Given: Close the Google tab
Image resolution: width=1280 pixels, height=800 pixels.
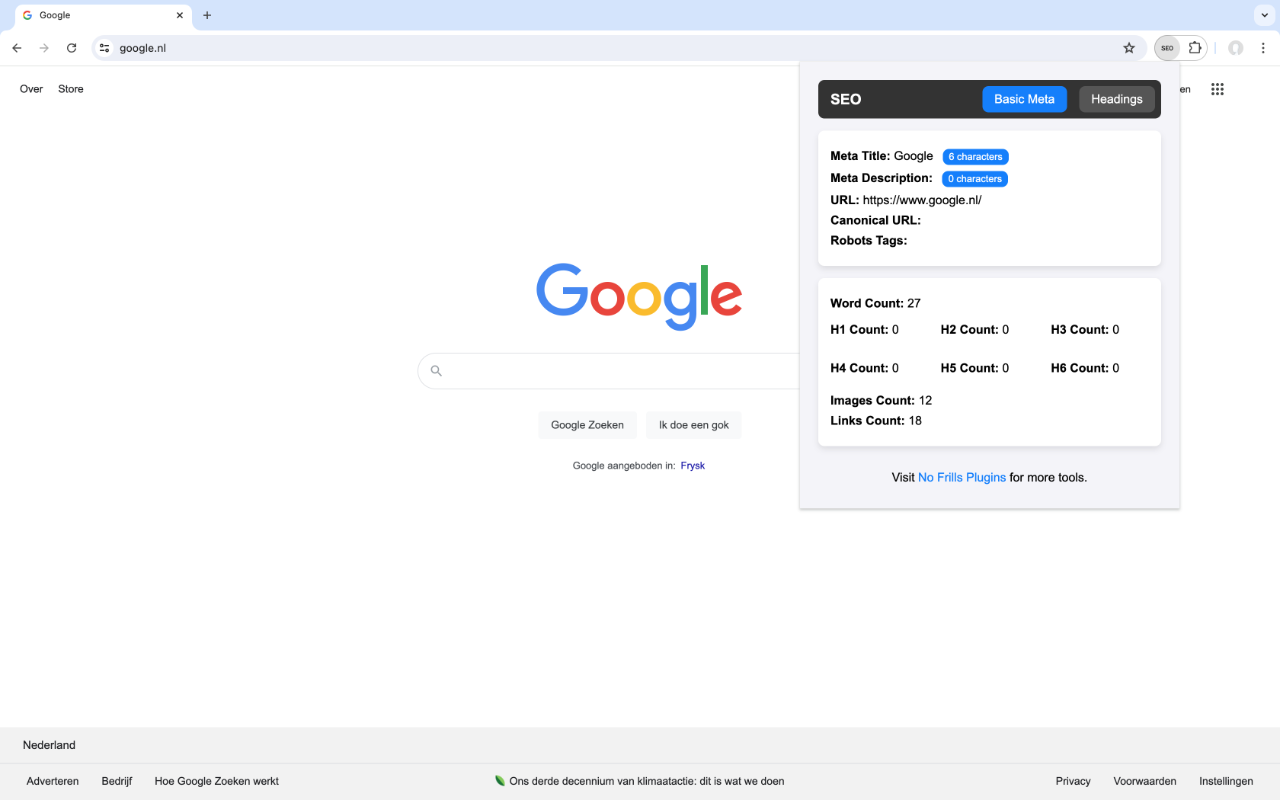Looking at the screenshot, I should (x=180, y=15).
